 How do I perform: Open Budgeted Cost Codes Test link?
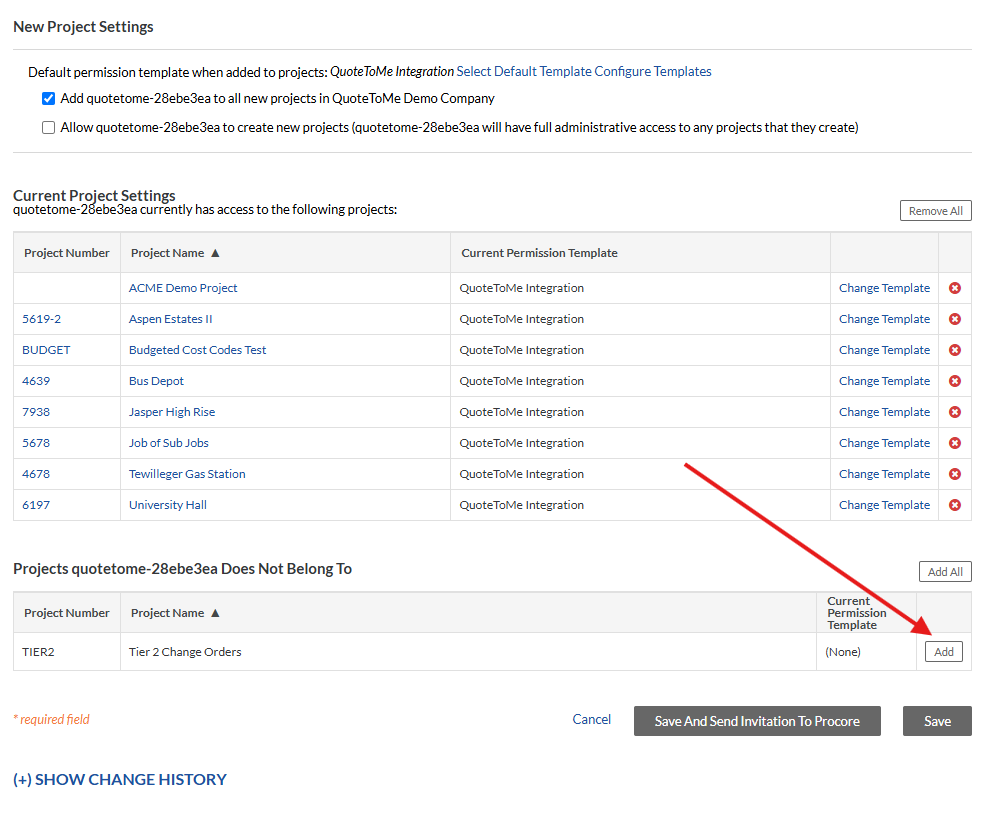(198, 350)
